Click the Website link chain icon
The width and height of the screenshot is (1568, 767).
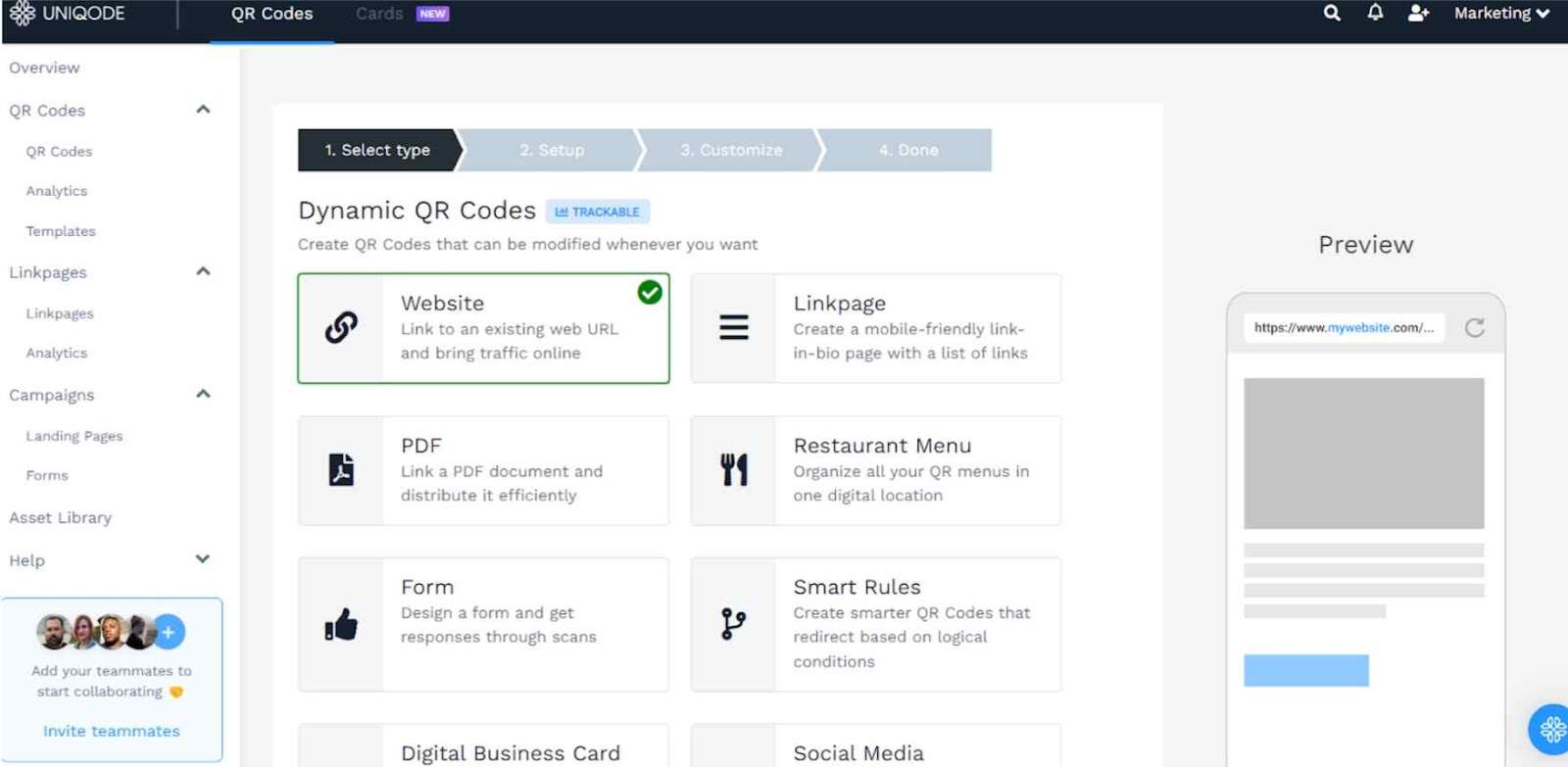(x=341, y=327)
